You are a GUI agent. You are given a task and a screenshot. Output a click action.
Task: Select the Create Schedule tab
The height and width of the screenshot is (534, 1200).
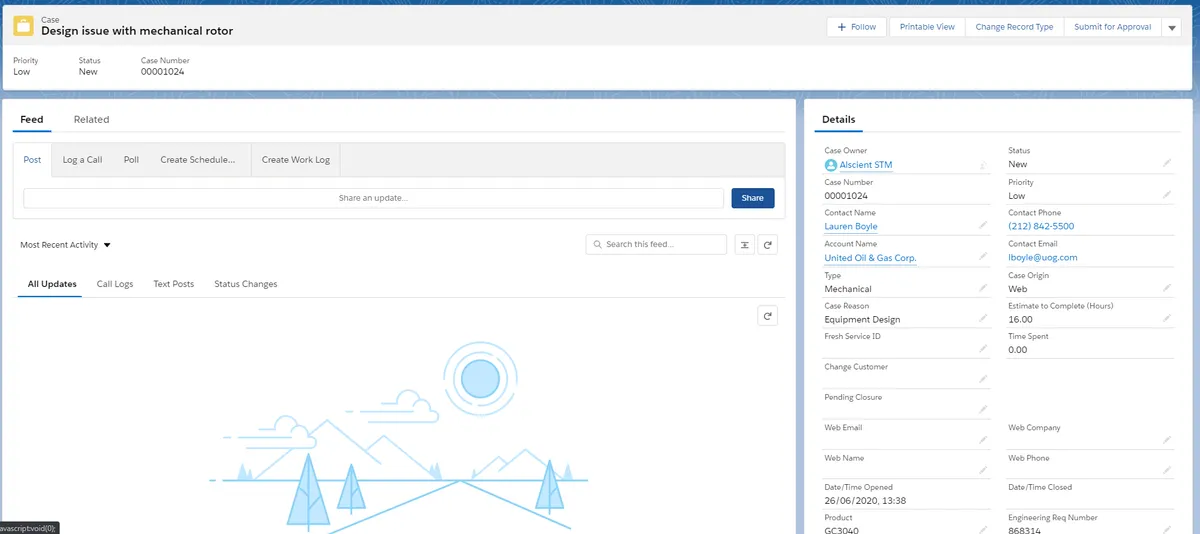pyautogui.click(x=198, y=159)
